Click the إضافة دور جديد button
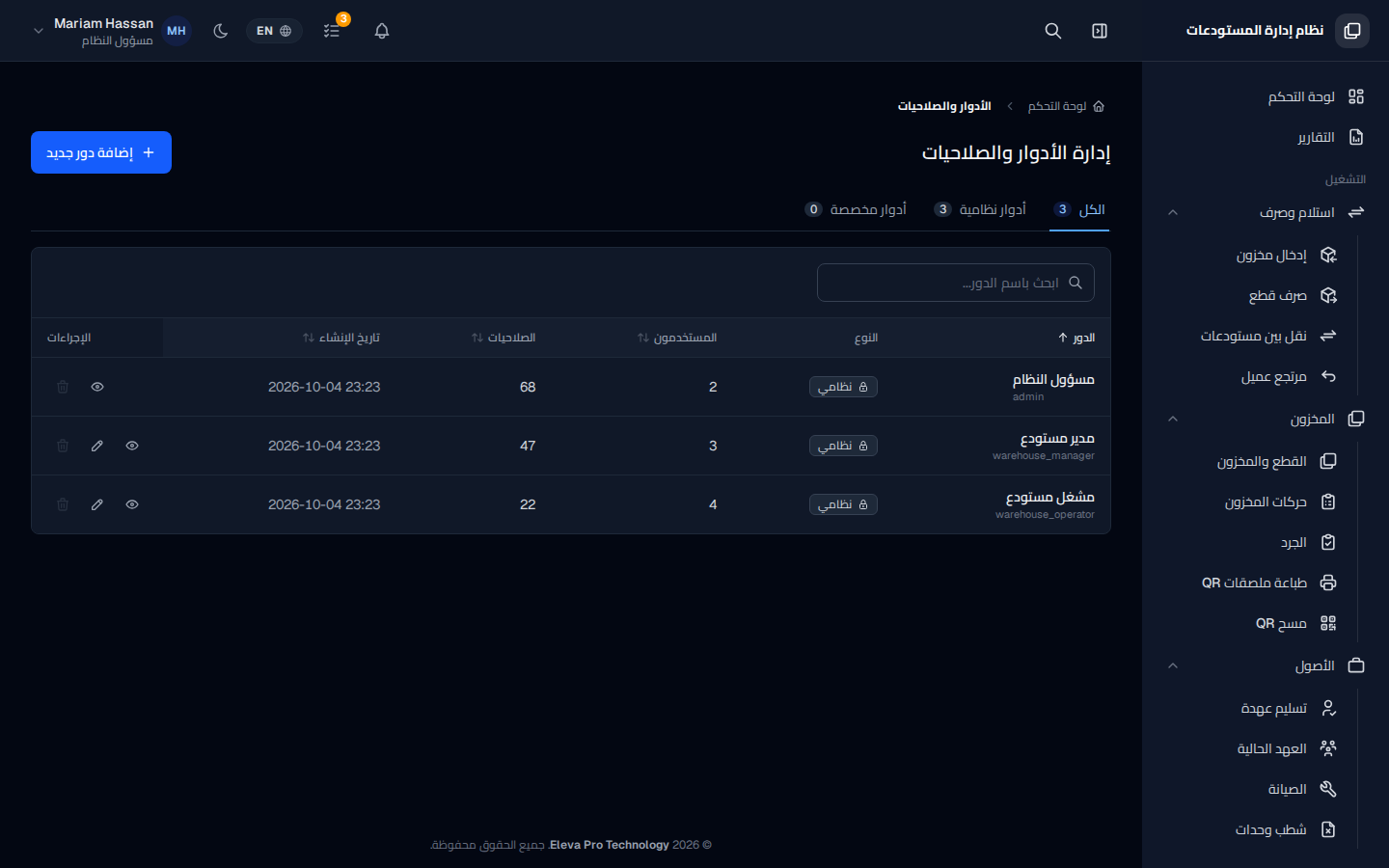This screenshot has height=868, width=1389. 101,152
